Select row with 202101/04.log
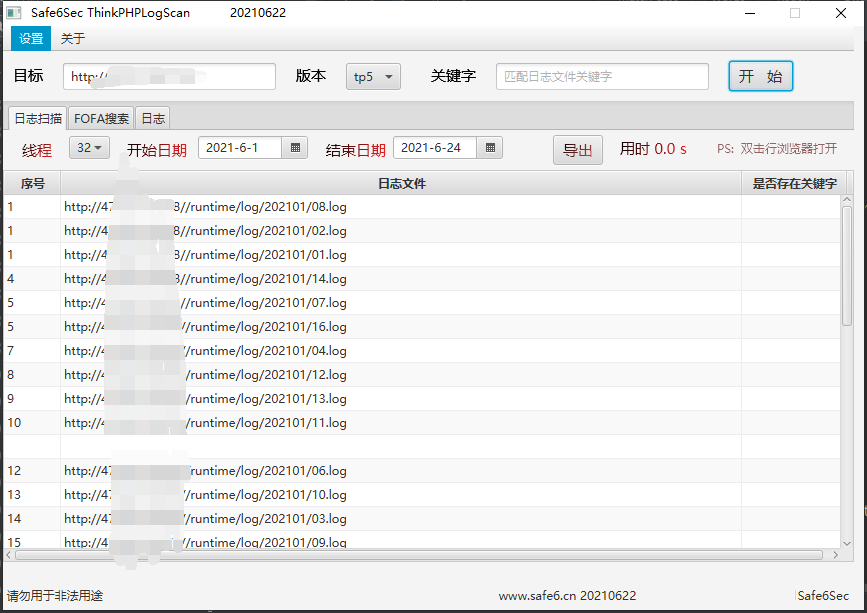 pyautogui.click(x=422, y=350)
